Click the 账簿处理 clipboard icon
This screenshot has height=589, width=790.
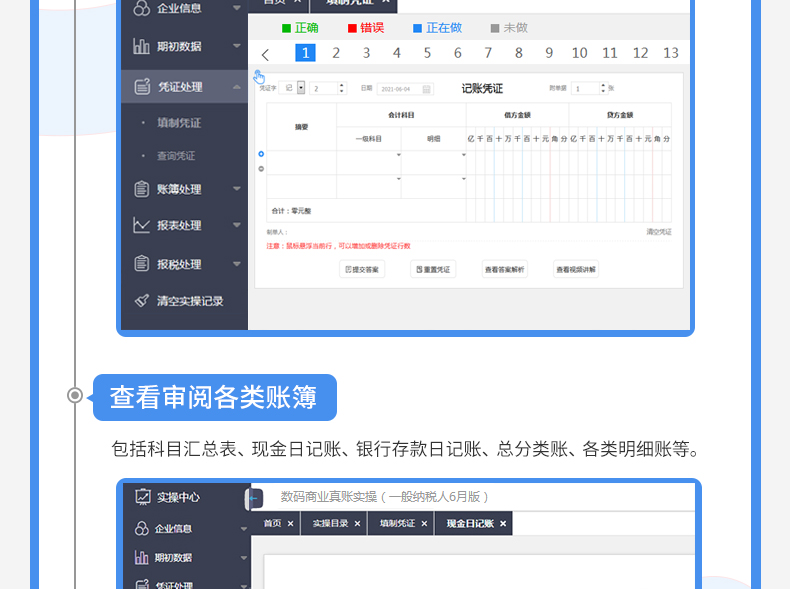(141, 189)
